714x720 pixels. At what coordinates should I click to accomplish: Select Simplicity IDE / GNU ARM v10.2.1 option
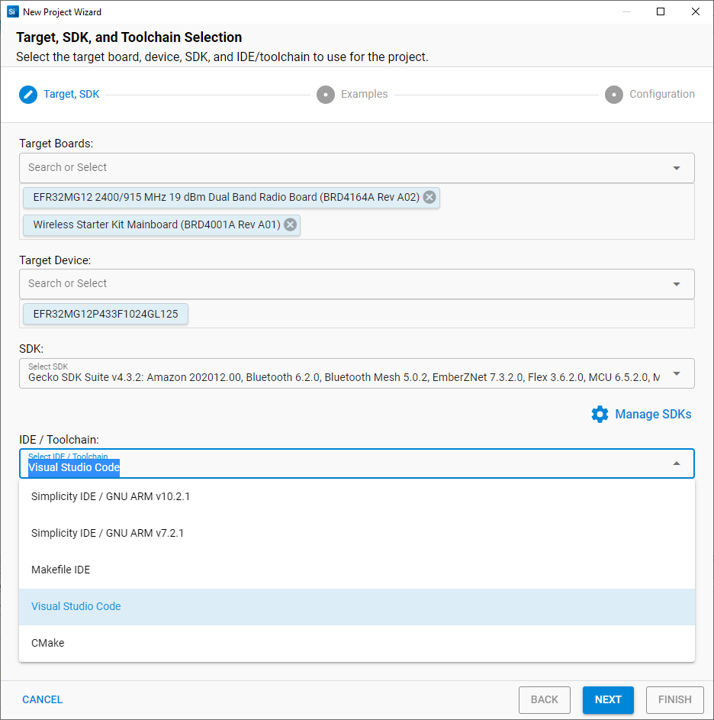click(110, 496)
